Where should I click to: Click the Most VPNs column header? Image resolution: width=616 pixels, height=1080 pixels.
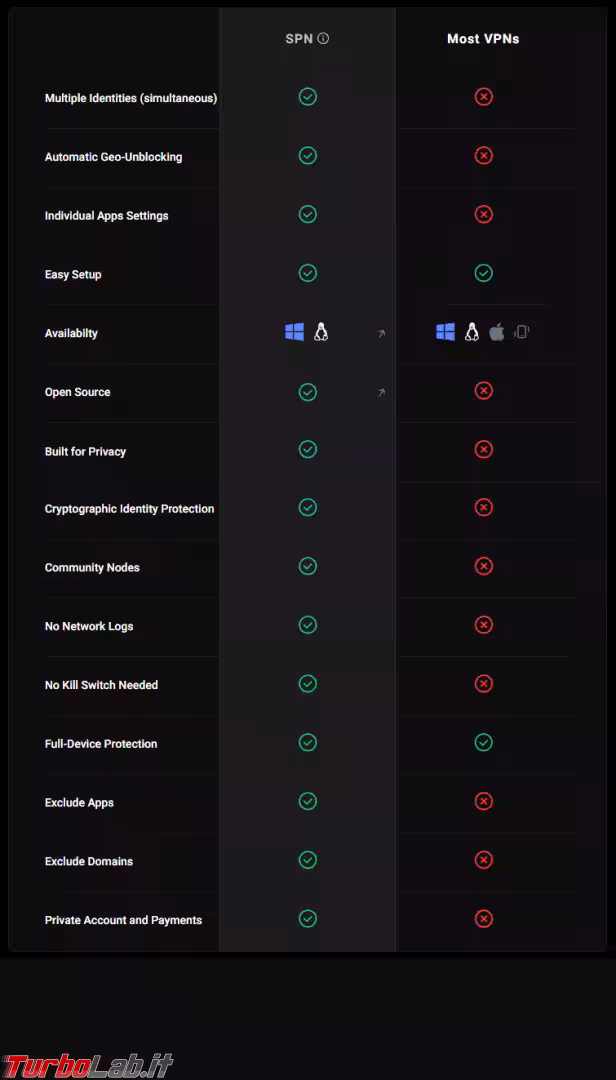[483, 39]
